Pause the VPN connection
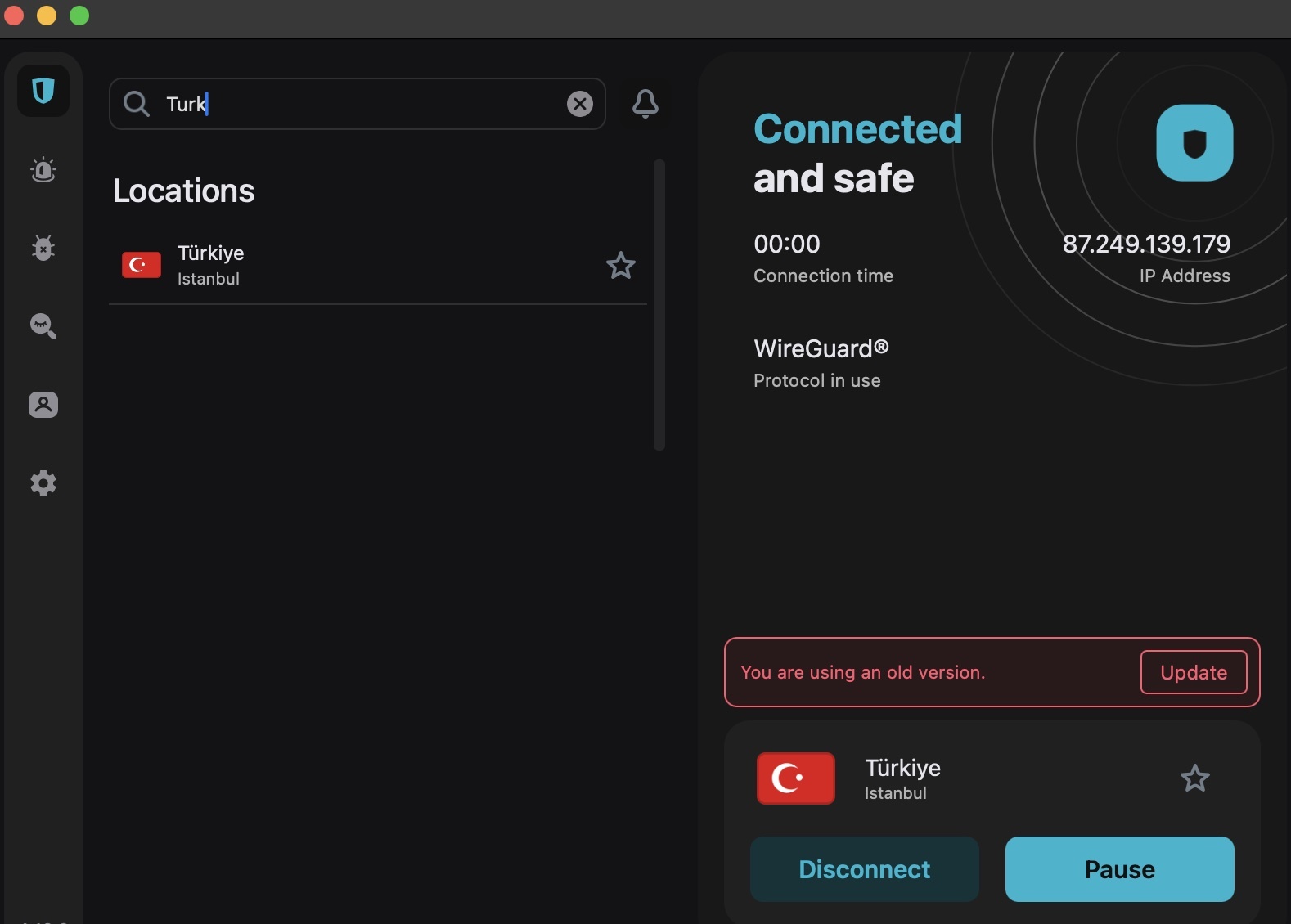The width and height of the screenshot is (1291, 924). tap(1120, 869)
